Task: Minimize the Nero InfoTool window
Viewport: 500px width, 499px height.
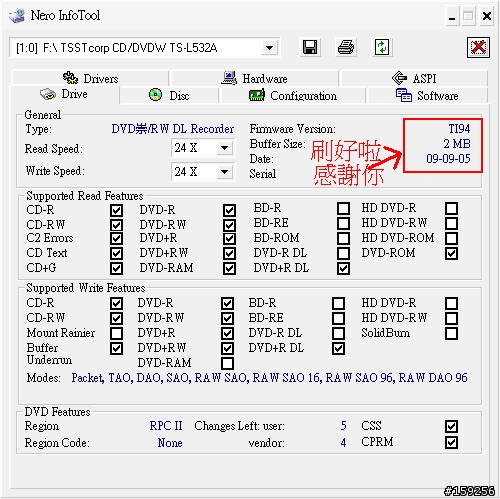Action: point(452,16)
